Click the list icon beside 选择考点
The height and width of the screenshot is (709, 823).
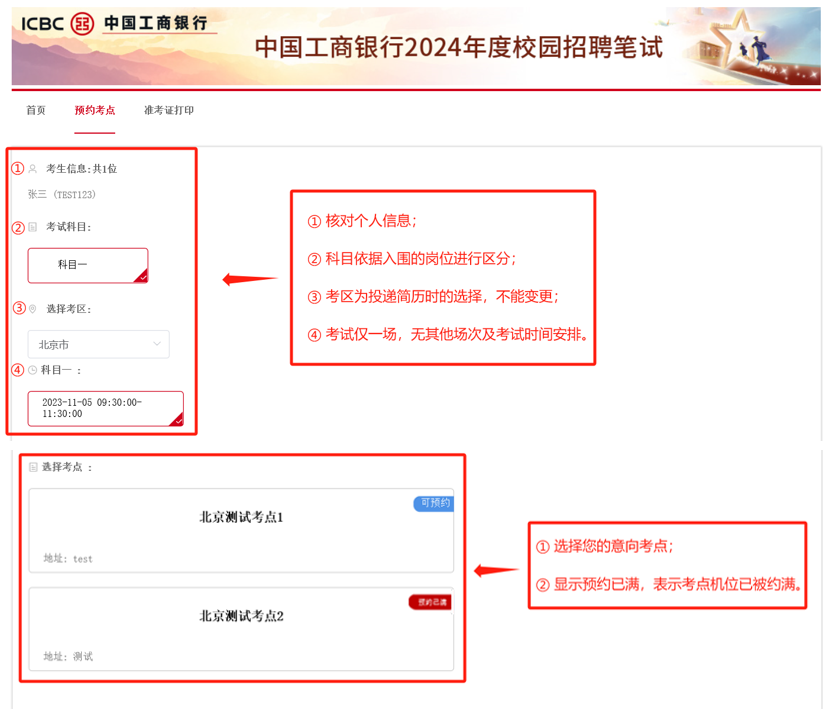33,467
